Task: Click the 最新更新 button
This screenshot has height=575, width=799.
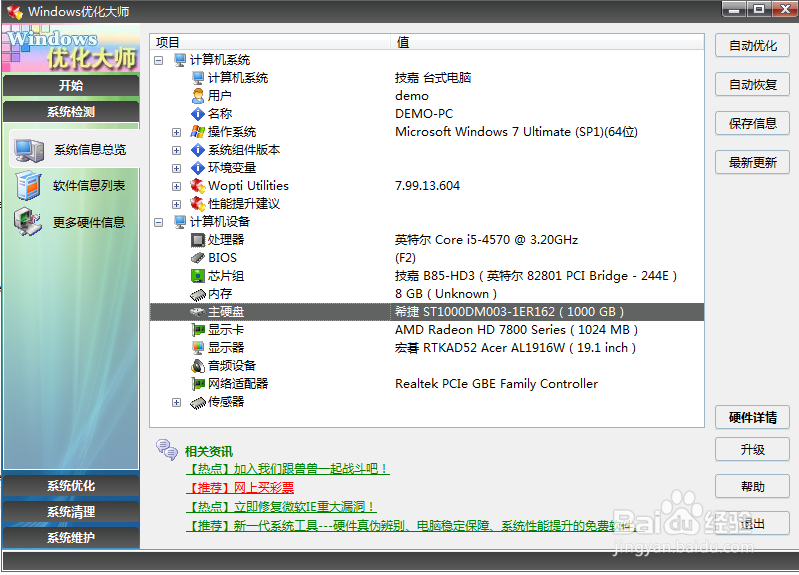Action: 752,162
